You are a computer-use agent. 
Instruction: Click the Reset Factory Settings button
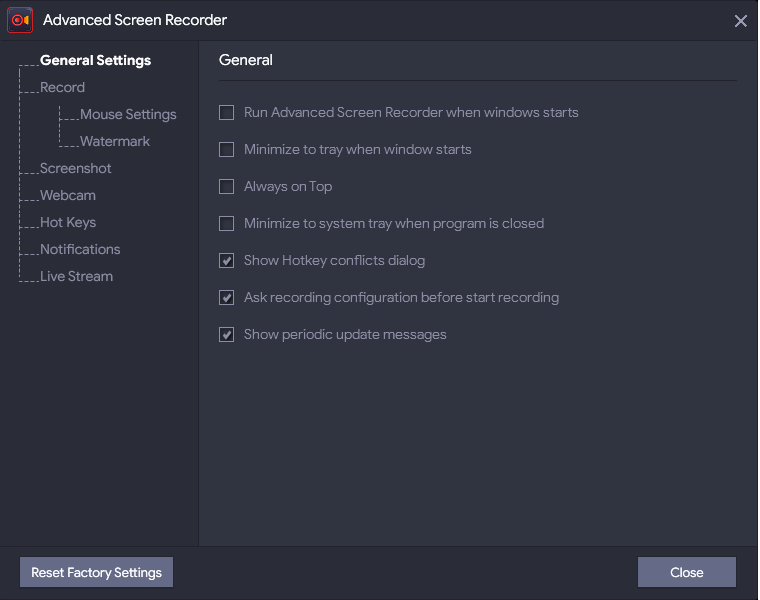(x=96, y=572)
